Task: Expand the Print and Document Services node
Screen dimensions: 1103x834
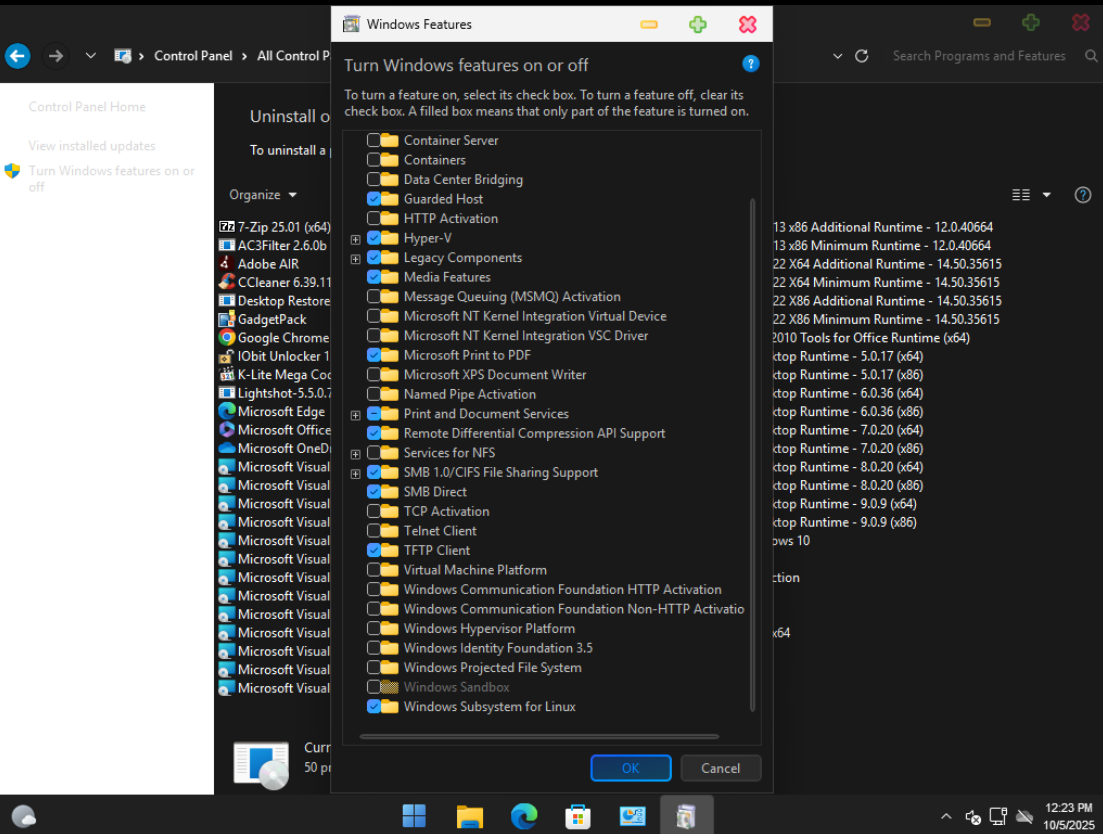Action: (x=355, y=415)
